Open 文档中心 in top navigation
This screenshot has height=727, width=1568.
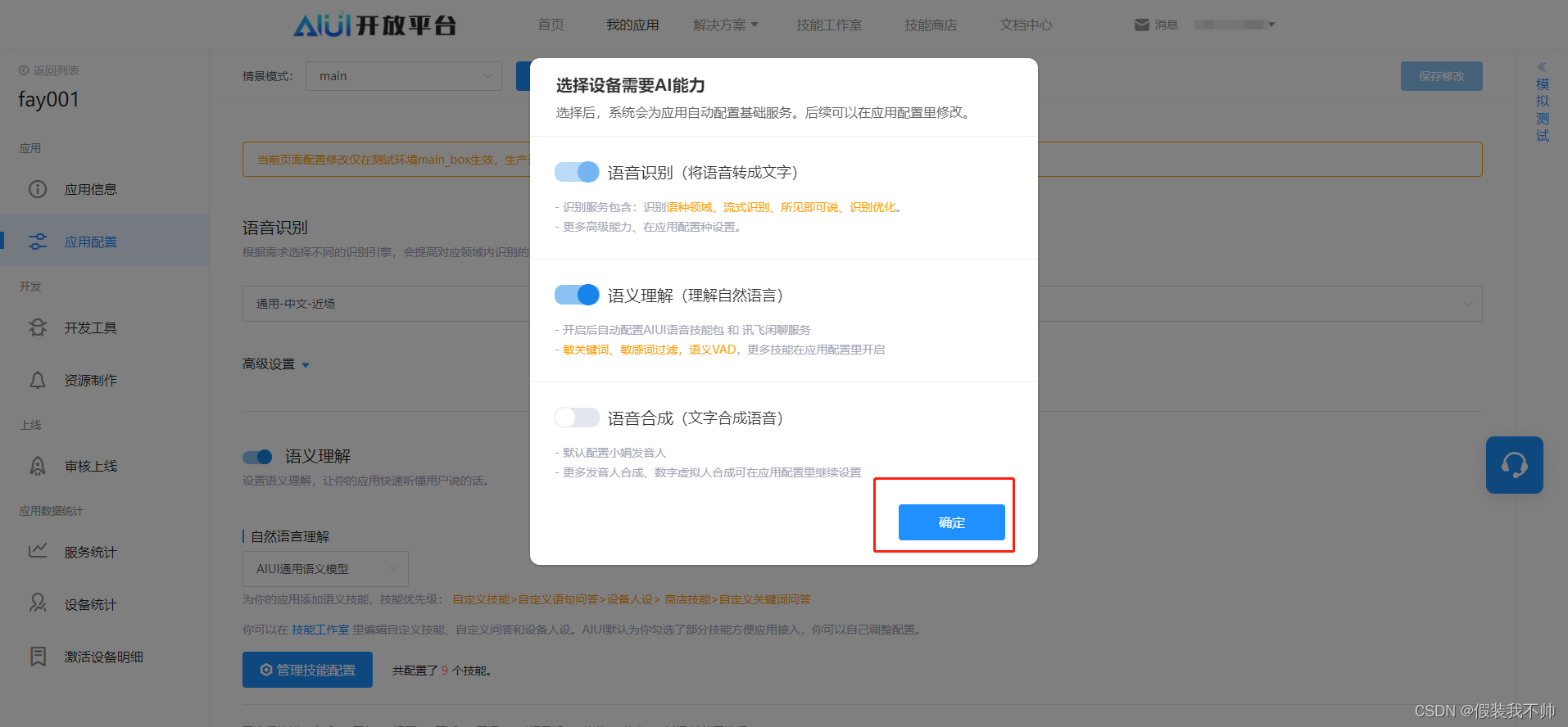[1026, 25]
